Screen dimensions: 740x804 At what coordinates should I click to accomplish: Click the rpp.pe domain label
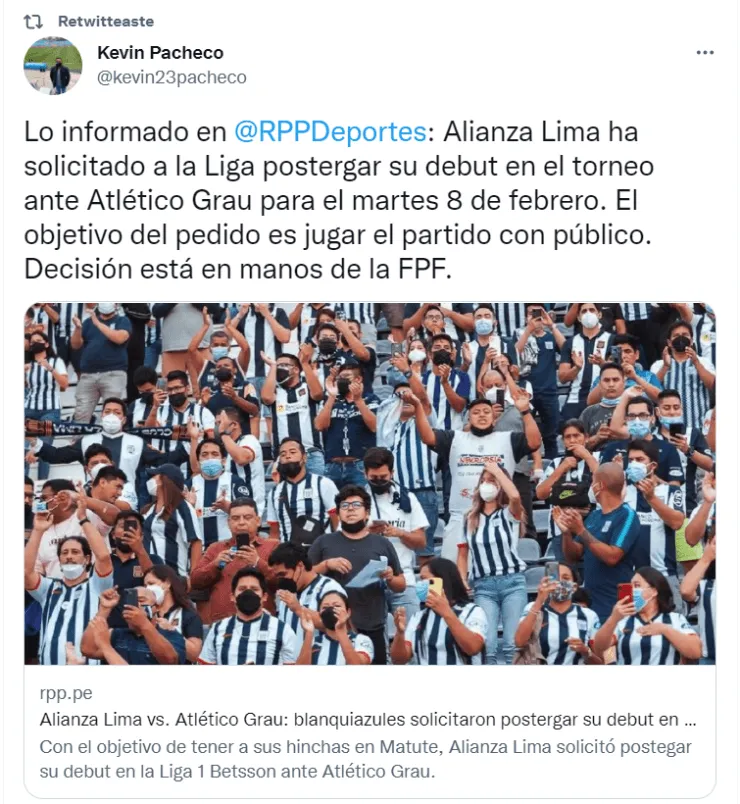tap(66, 693)
